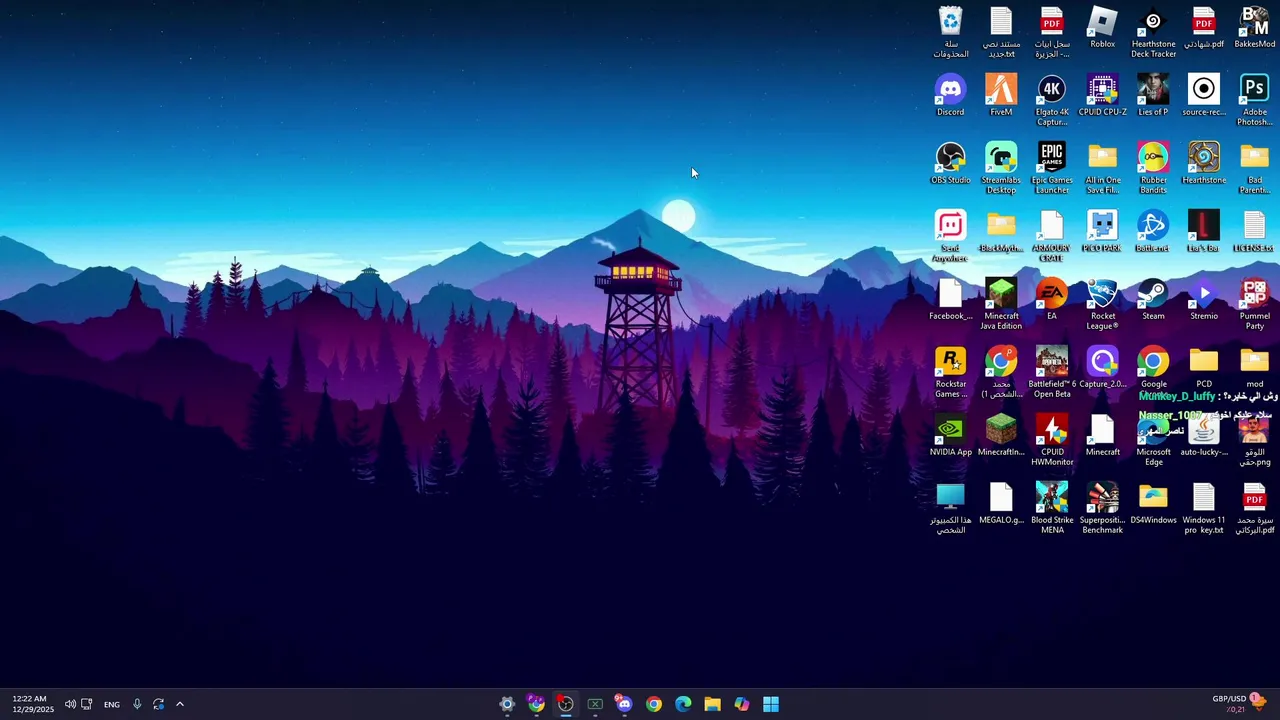Open Streamlabs Desktop shortcut
This screenshot has width=1280, height=720.
pos(1001,168)
